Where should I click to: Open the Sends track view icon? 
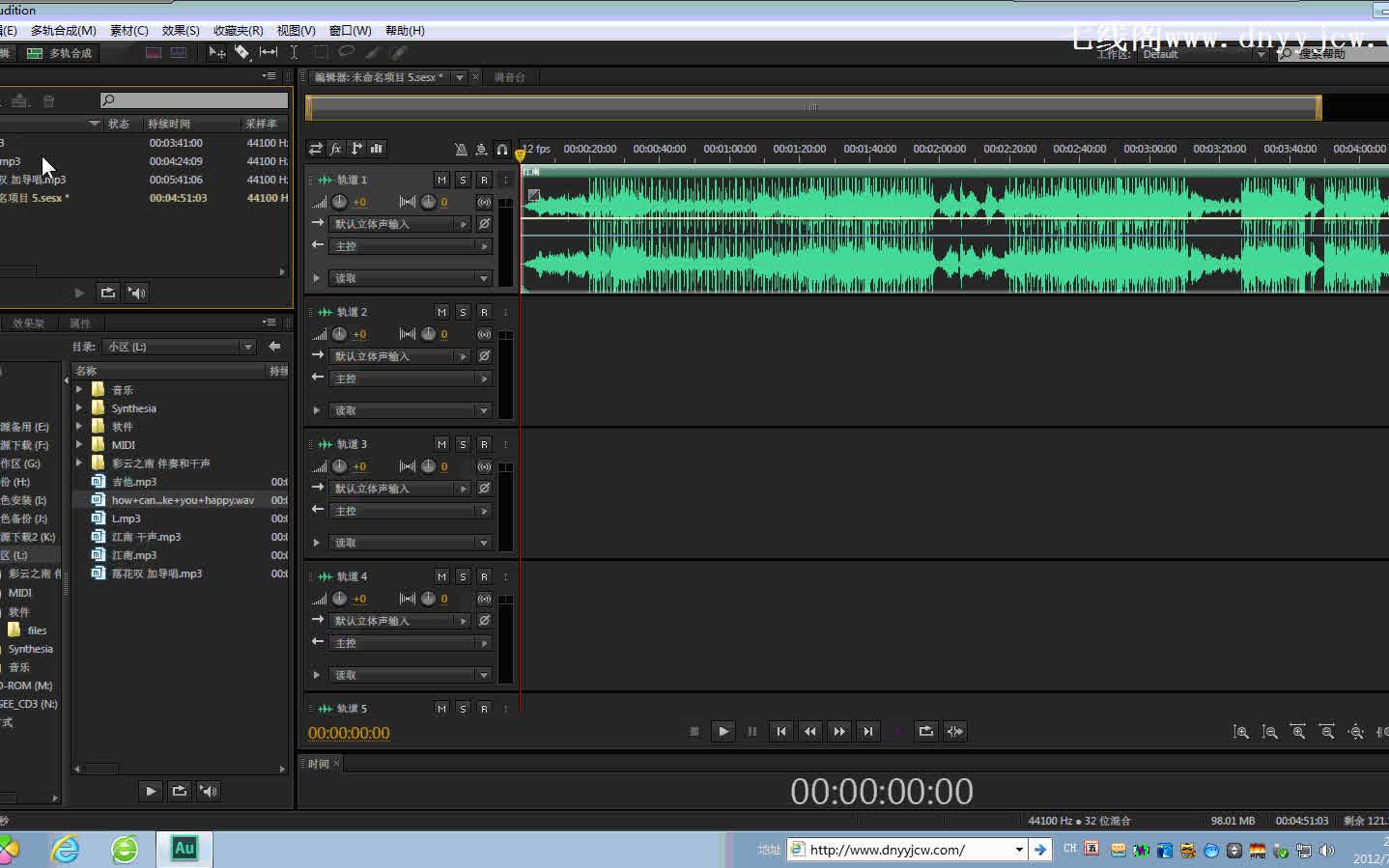[356, 149]
